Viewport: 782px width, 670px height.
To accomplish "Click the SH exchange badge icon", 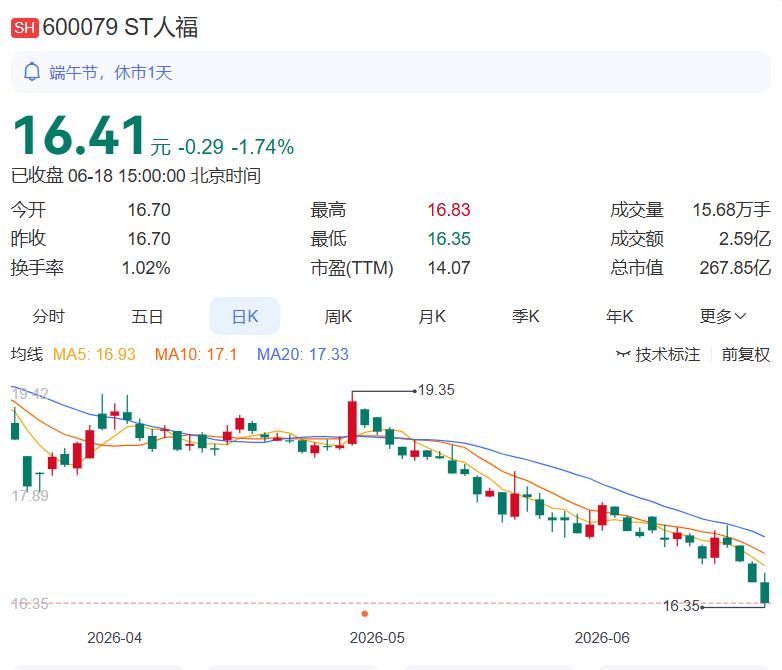I will [x=24, y=28].
